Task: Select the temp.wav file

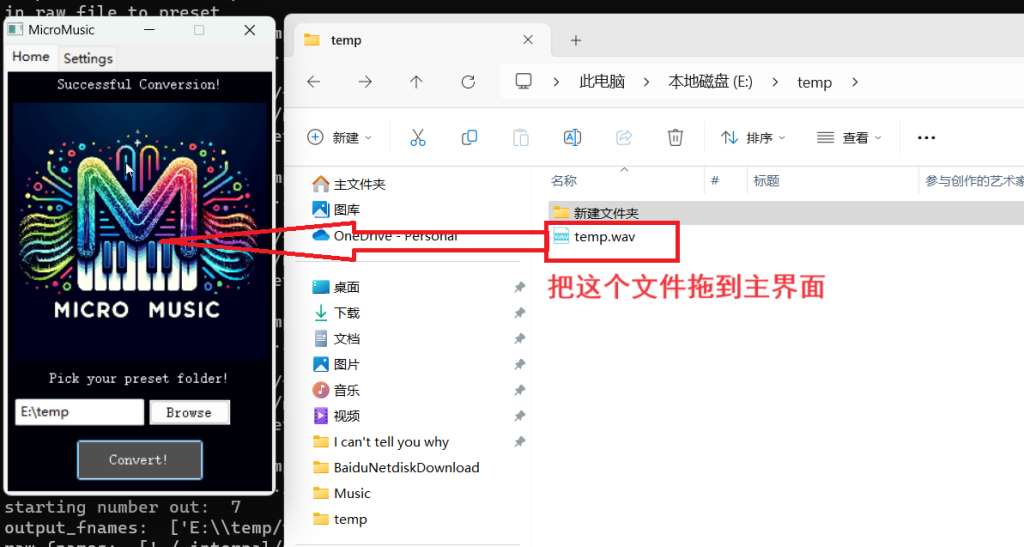Action: click(x=605, y=236)
